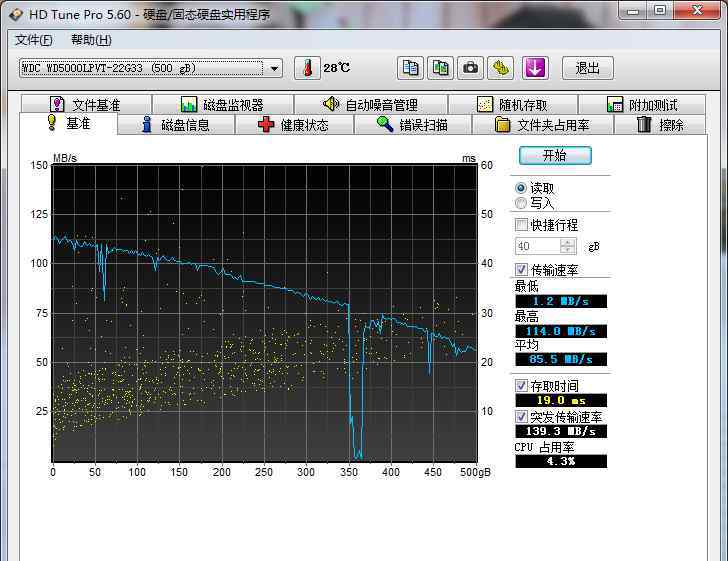Copy text results to clipboard icon
728x561 pixels.
(x=410, y=68)
